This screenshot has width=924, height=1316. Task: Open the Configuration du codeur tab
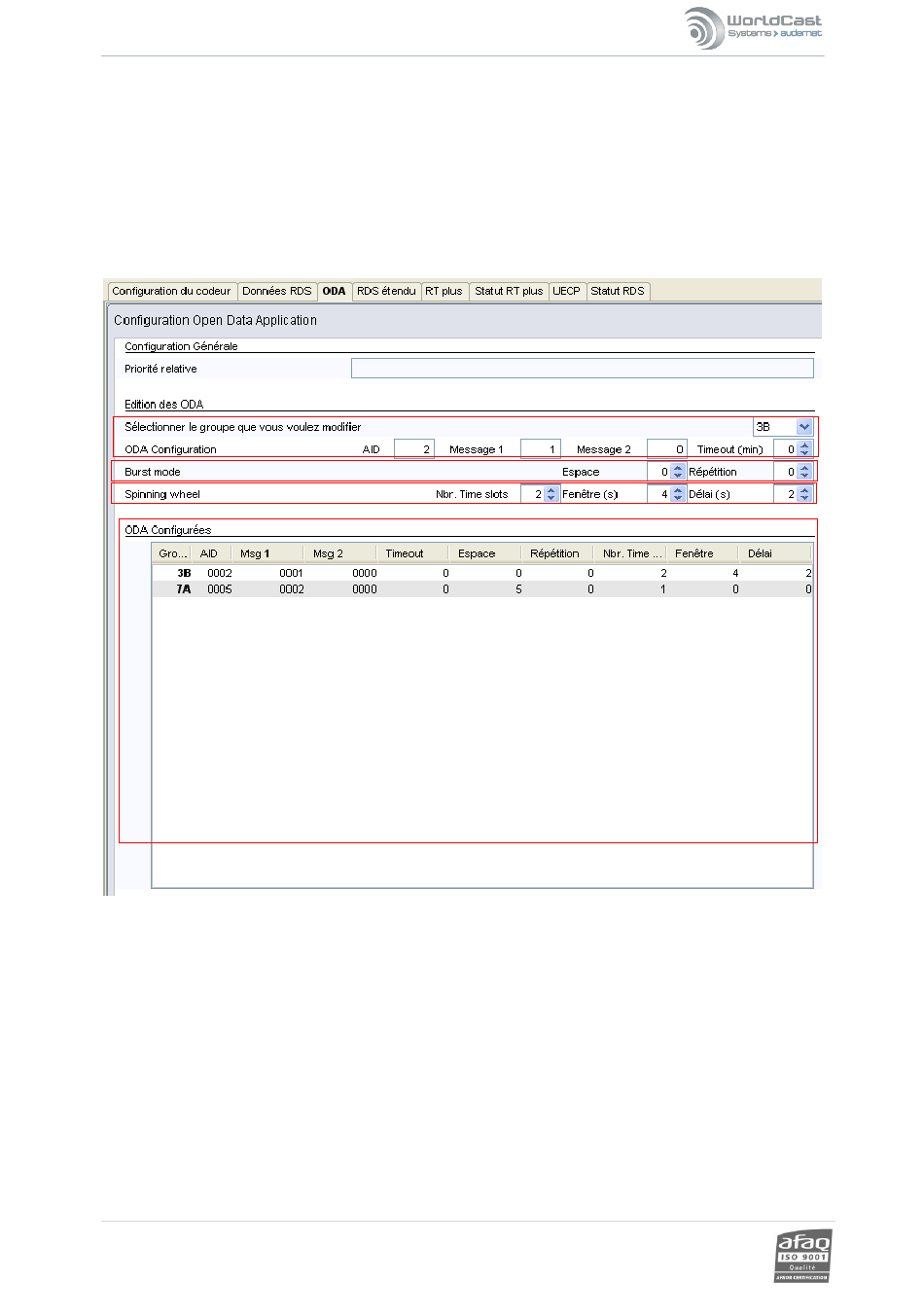pos(171,291)
